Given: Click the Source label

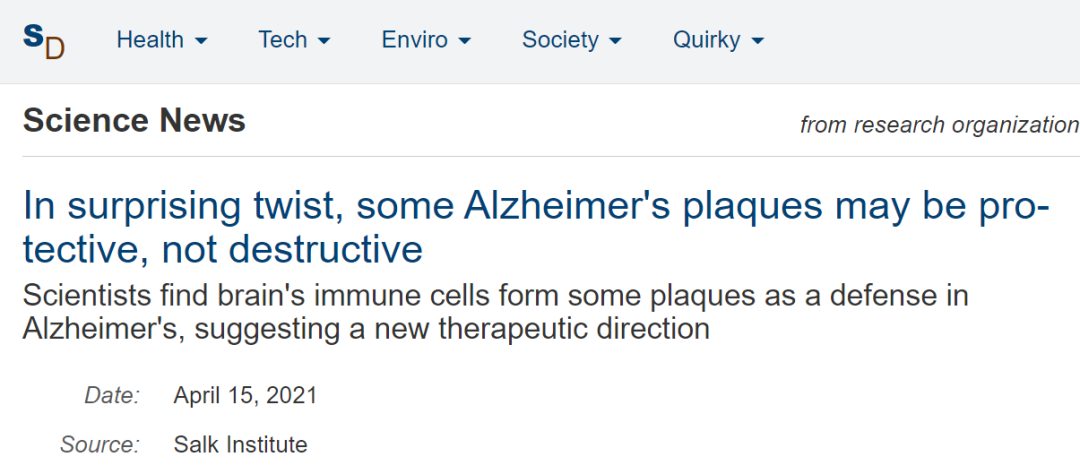Looking at the screenshot, I should (x=100, y=445).
